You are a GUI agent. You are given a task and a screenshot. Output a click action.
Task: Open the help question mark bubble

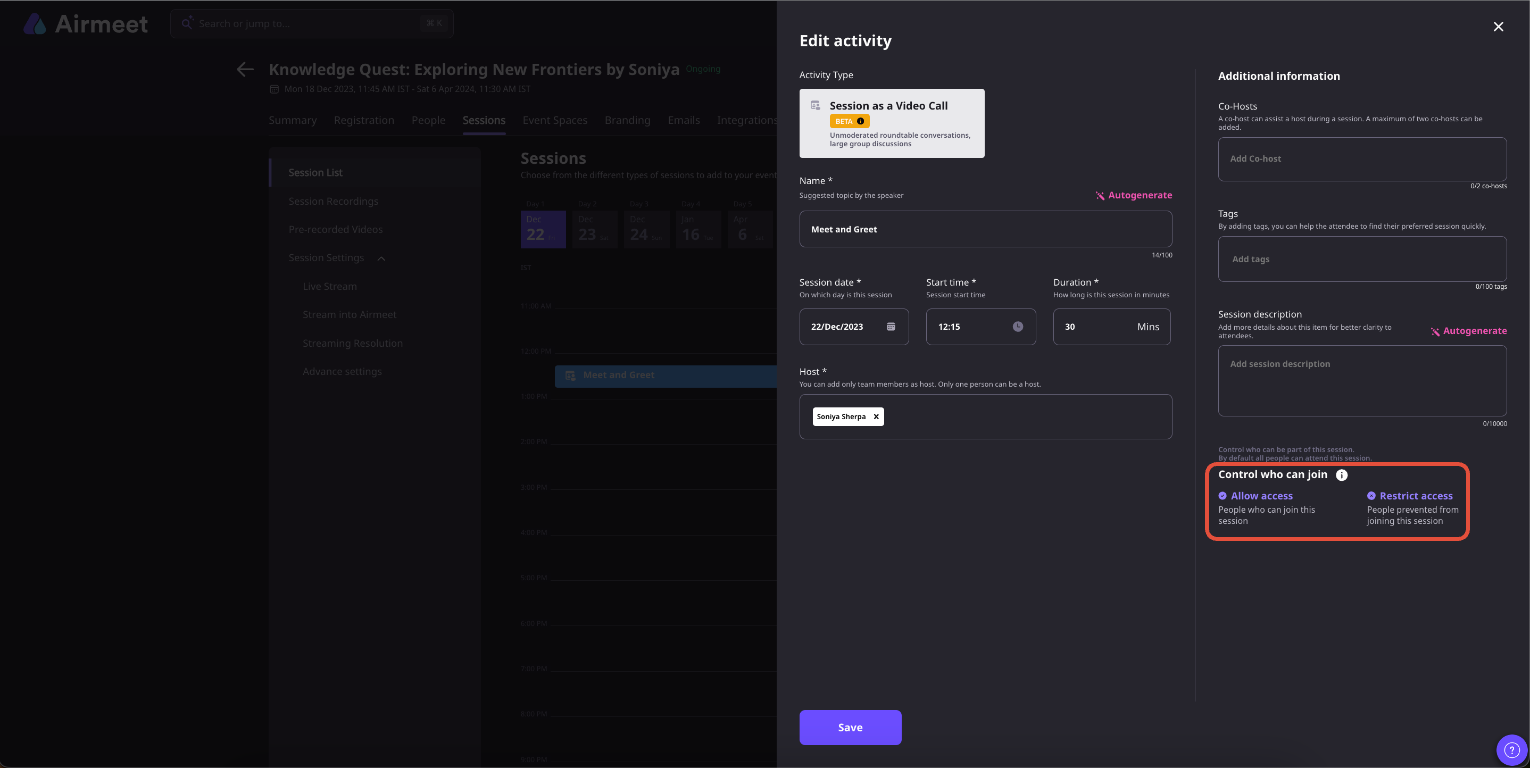[1511, 749]
